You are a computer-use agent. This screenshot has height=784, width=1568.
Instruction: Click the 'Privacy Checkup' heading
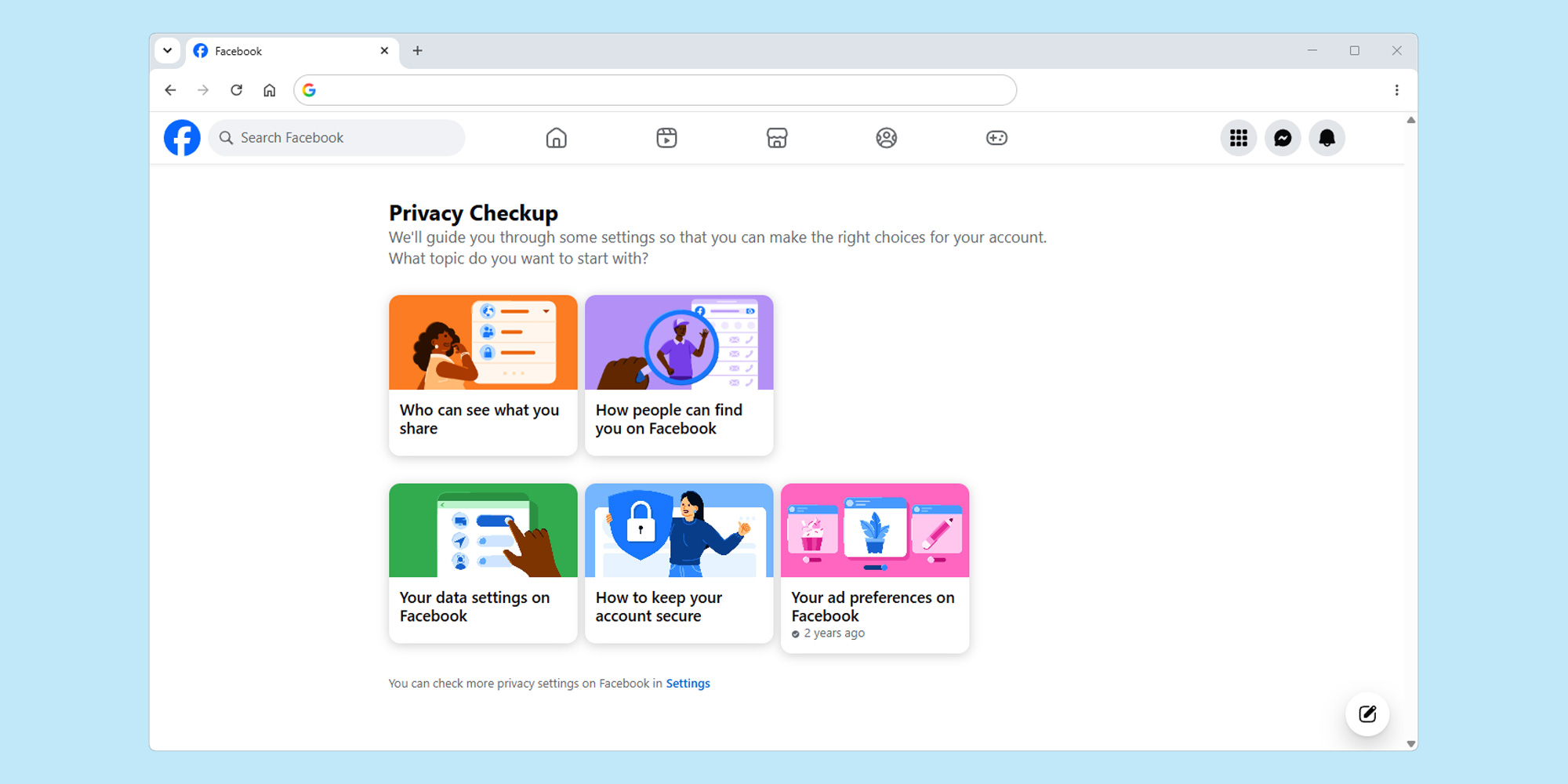click(x=474, y=213)
